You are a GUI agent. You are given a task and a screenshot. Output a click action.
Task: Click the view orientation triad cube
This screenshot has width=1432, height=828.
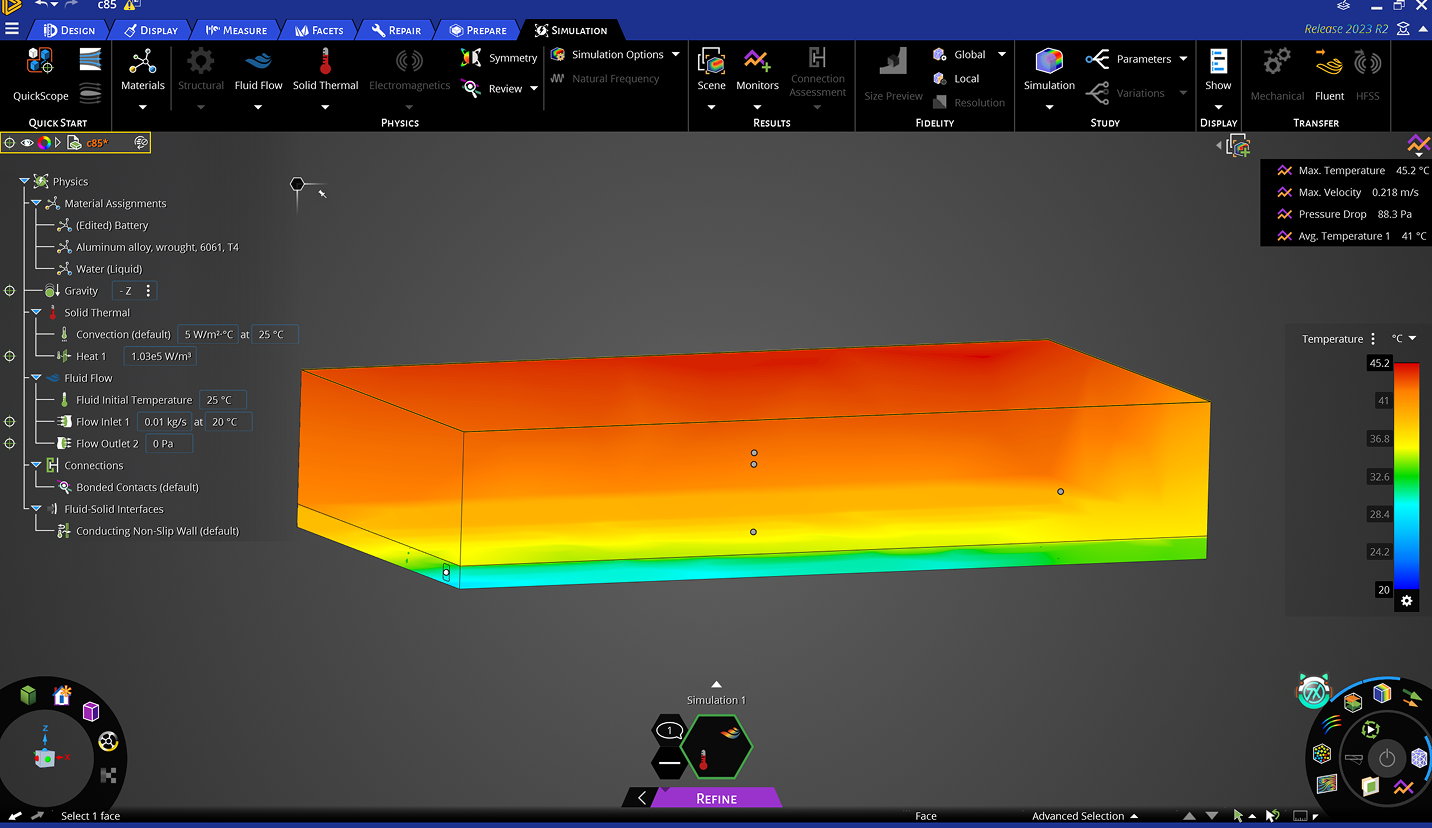44,758
